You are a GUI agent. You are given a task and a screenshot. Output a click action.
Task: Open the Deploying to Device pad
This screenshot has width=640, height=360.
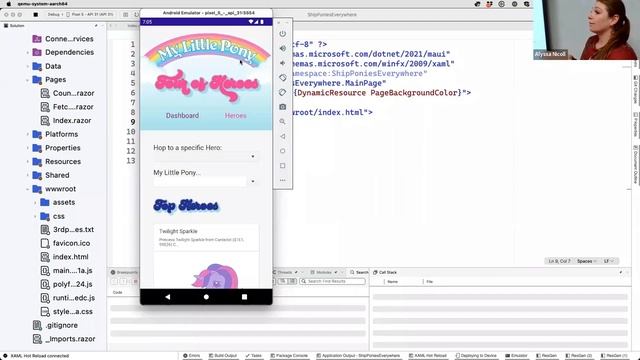point(476,356)
